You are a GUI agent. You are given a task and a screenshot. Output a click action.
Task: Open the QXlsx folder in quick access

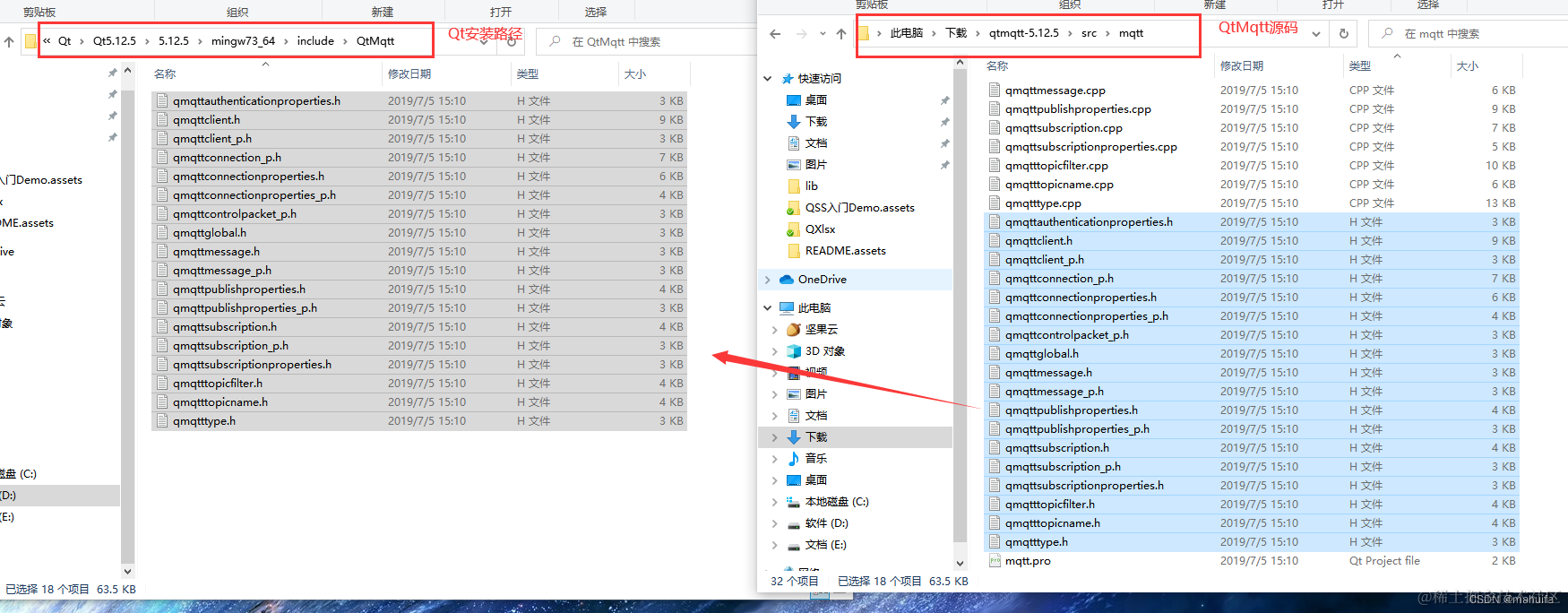(x=820, y=229)
